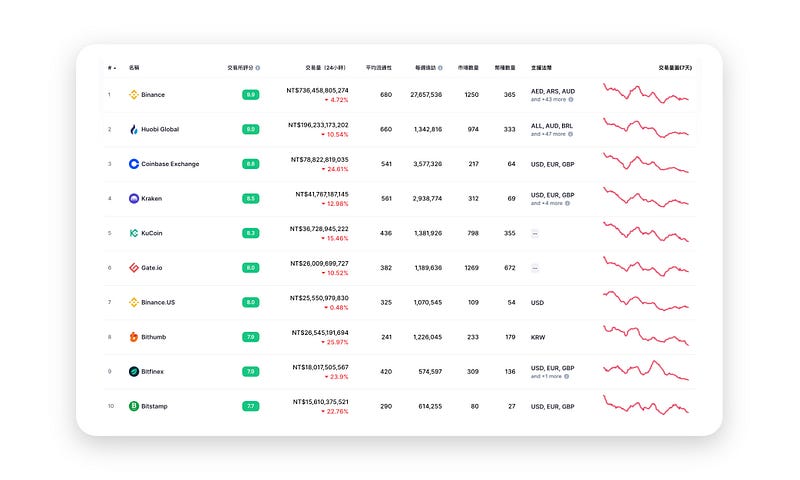Expand 'and +47 more' fiat list for Huobi
Viewport: 800px width, 480px height.
click(x=548, y=134)
